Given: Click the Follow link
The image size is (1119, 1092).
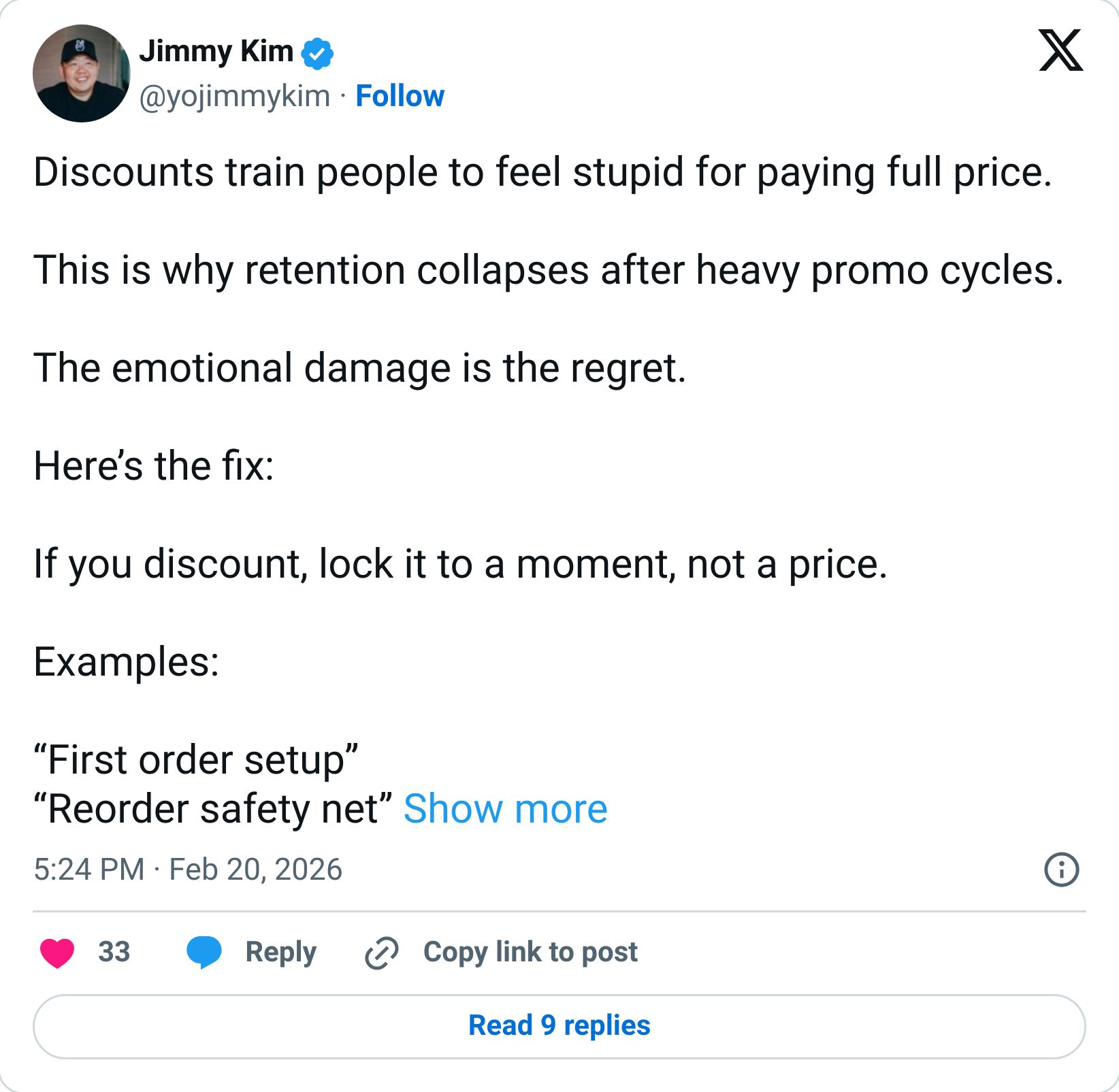Looking at the screenshot, I should (399, 96).
